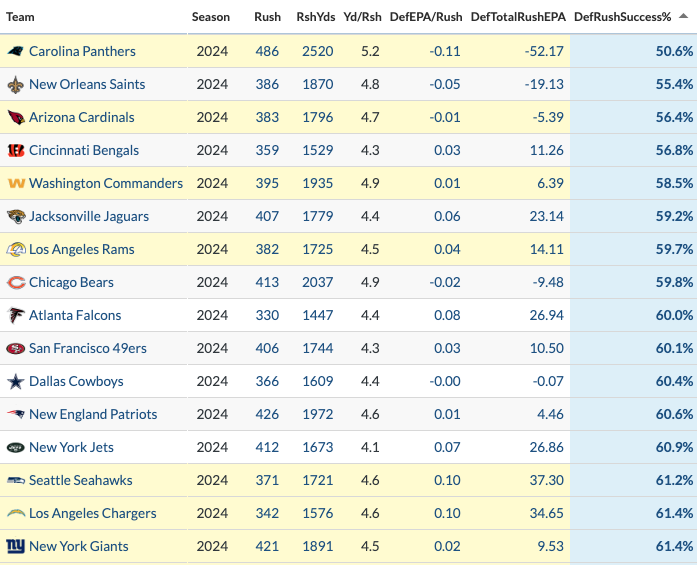Click the -52.17 total rush EPA cell
This screenshot has width=697, height=565.
click(x=544, y=51)
